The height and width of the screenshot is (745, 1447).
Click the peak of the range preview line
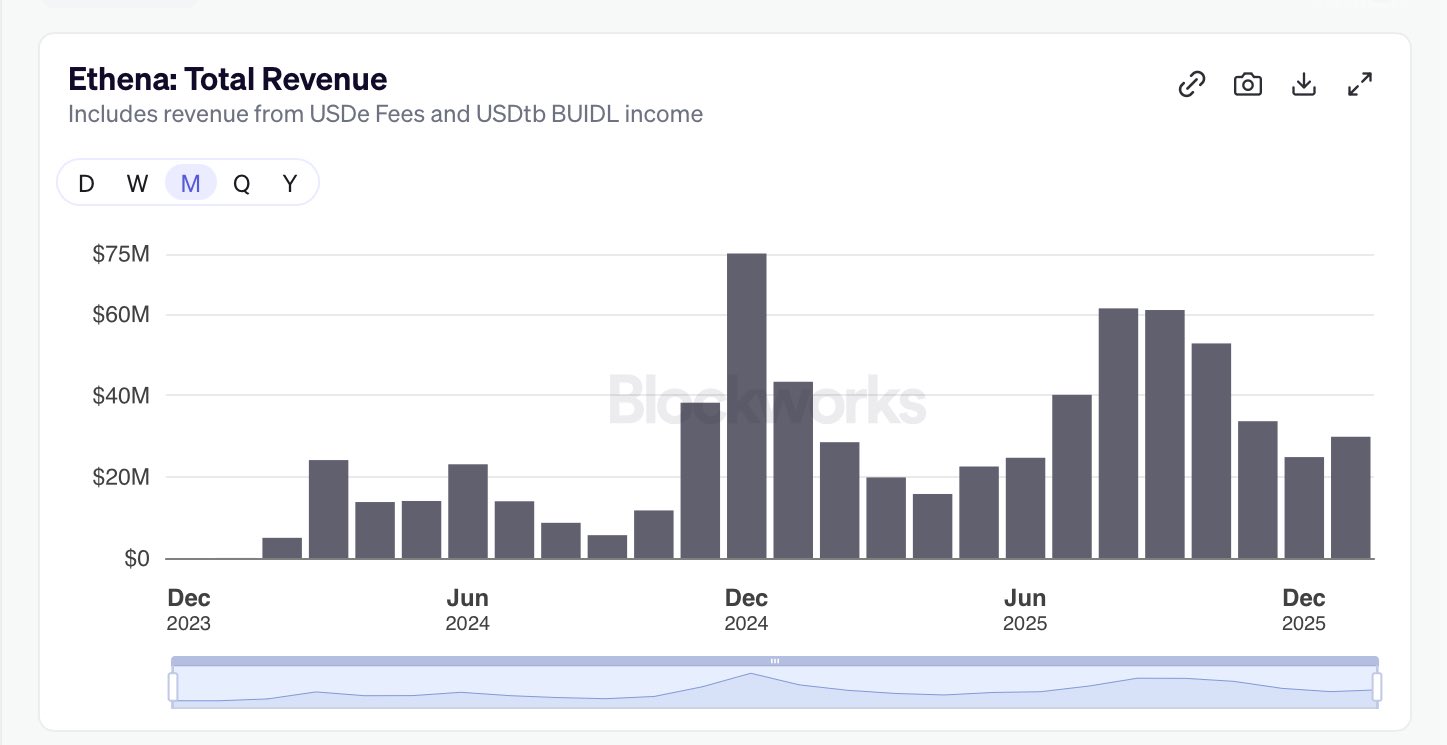(749, 674)
